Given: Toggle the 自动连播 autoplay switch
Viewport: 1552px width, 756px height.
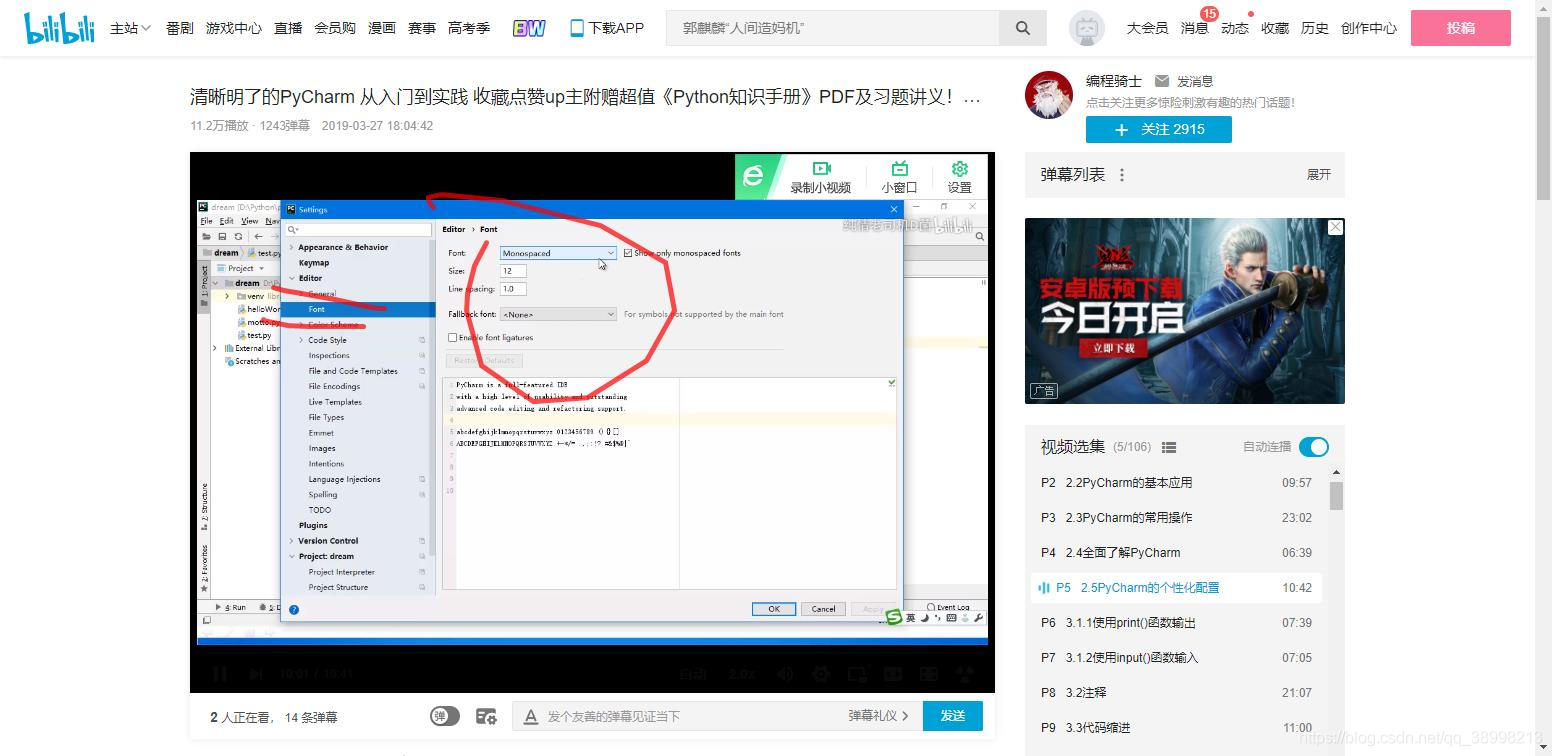Looking at the screenshot, I should click(x=1314, y=447).
